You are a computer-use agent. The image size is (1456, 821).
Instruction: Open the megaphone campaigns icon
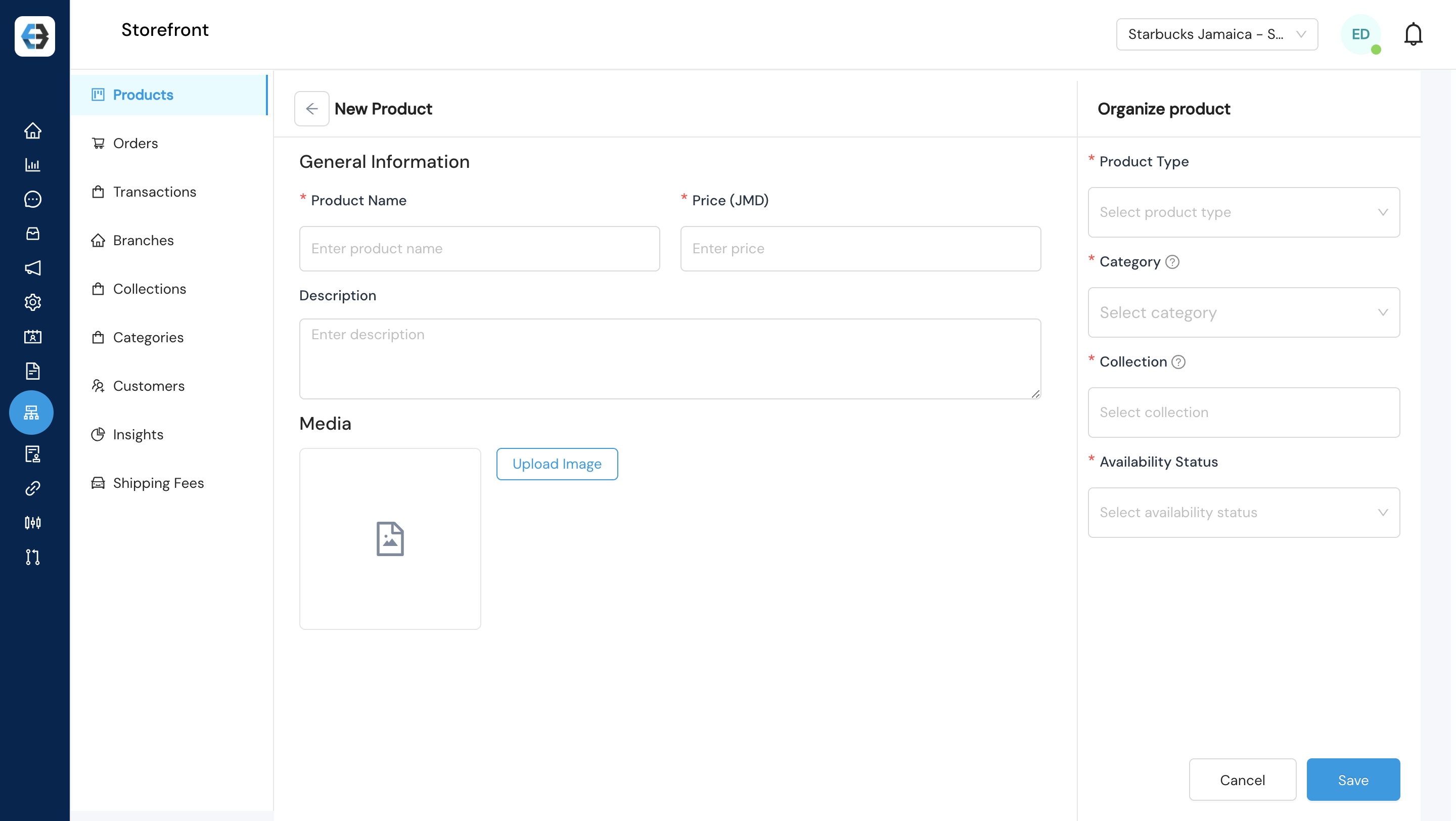[32, 268]
